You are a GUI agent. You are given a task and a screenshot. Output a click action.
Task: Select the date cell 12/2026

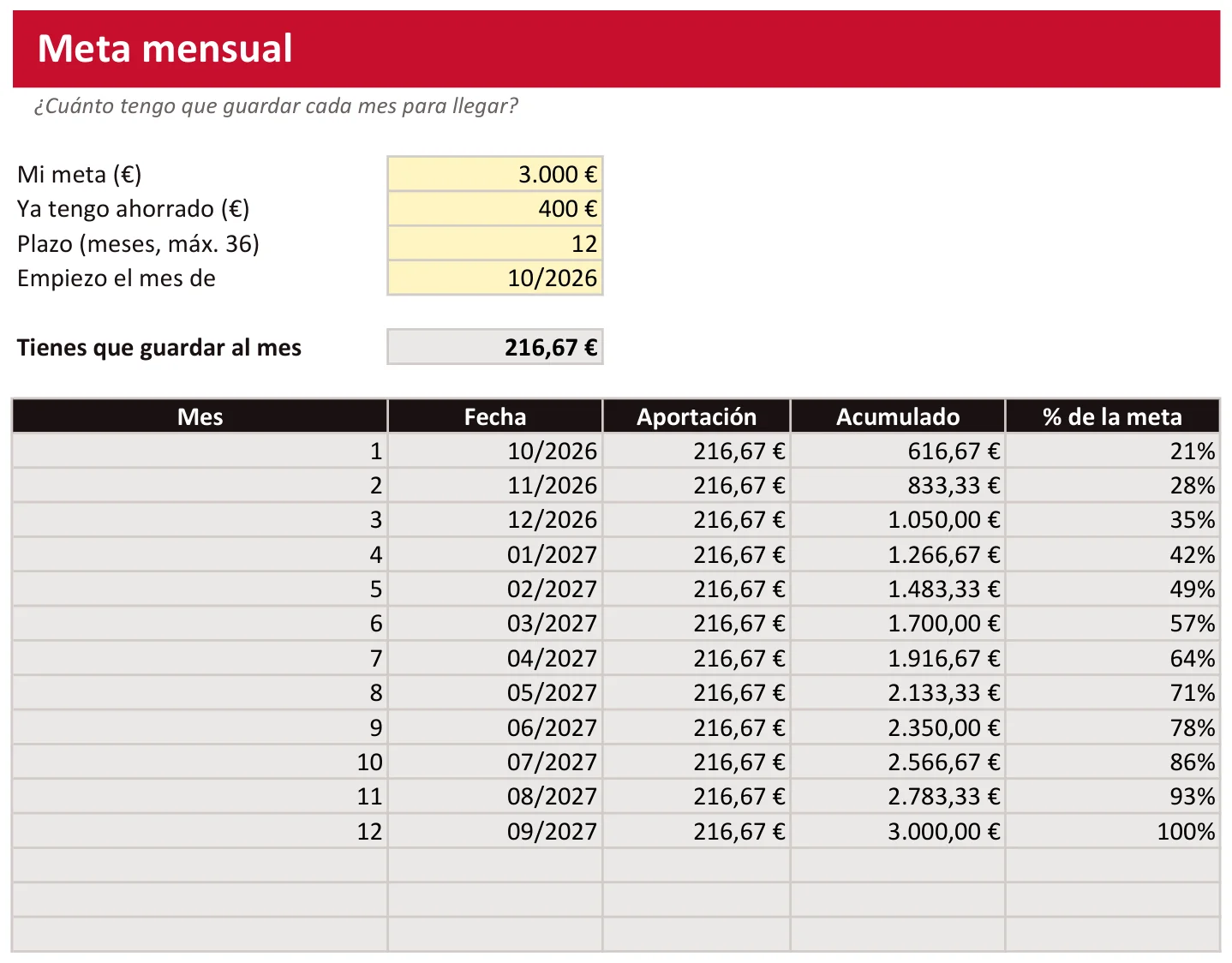coord(495,519)
